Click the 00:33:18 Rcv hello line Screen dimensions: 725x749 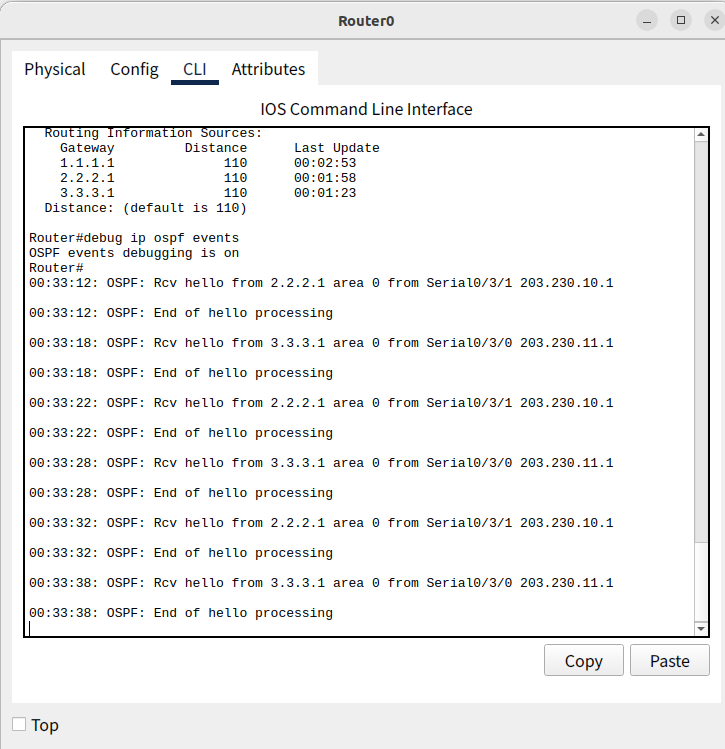click(321, 343)
